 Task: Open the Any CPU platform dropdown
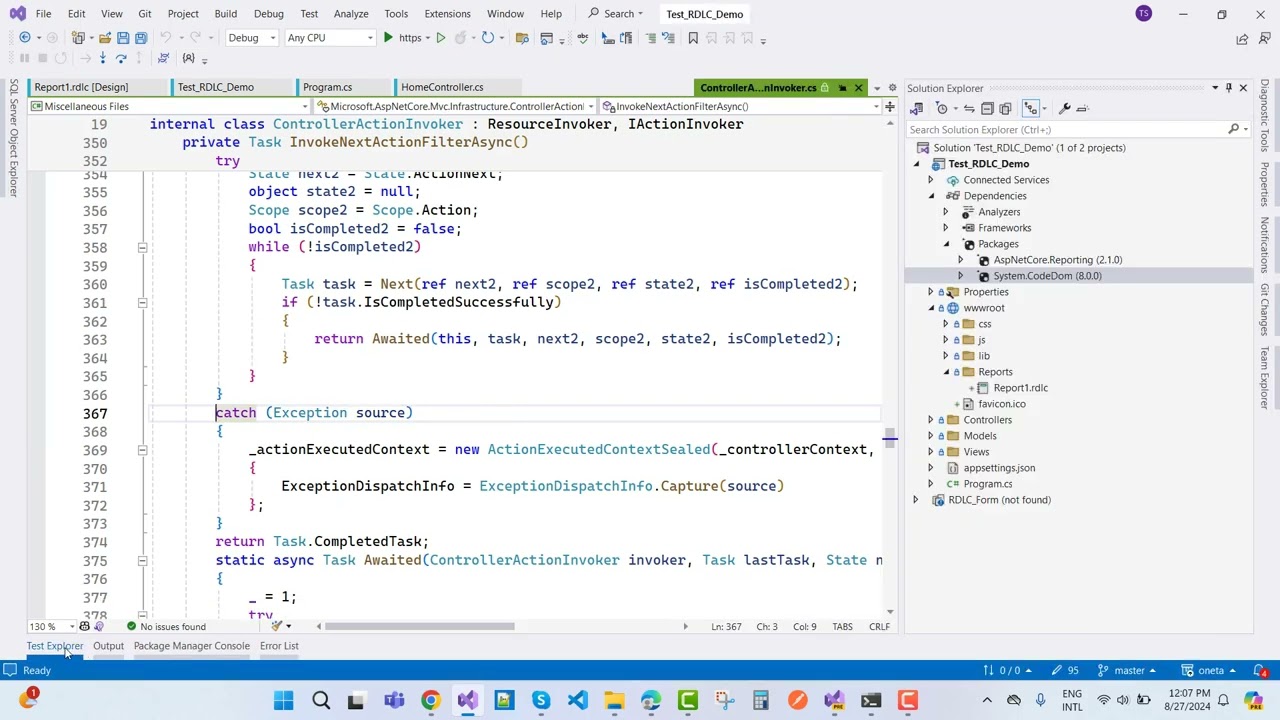tap(330, 38)
